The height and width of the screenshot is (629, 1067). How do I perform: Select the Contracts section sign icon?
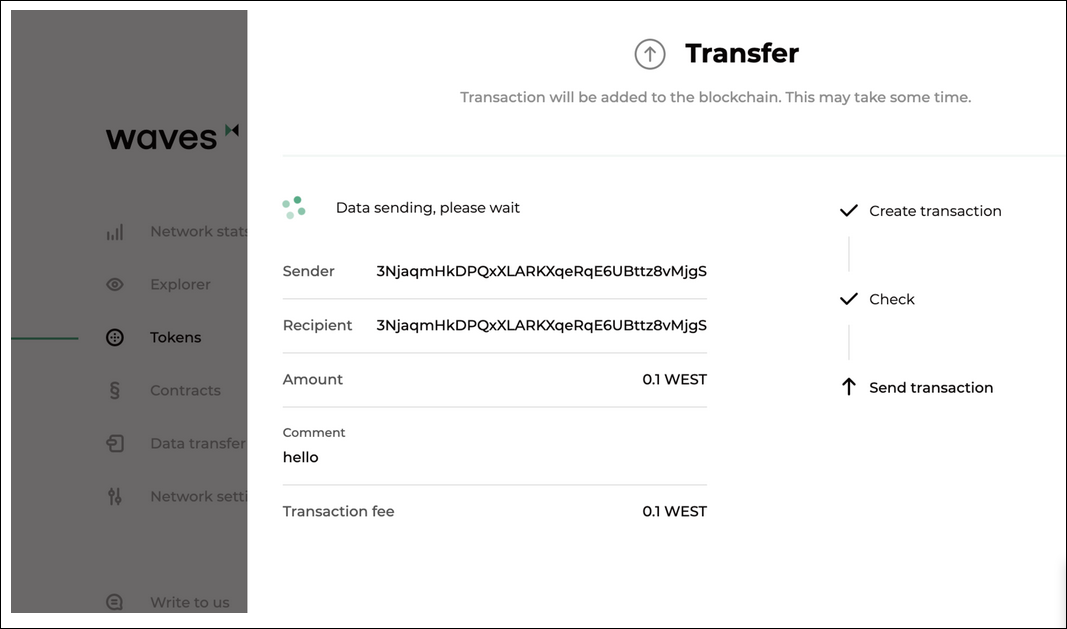pos(115,390)
